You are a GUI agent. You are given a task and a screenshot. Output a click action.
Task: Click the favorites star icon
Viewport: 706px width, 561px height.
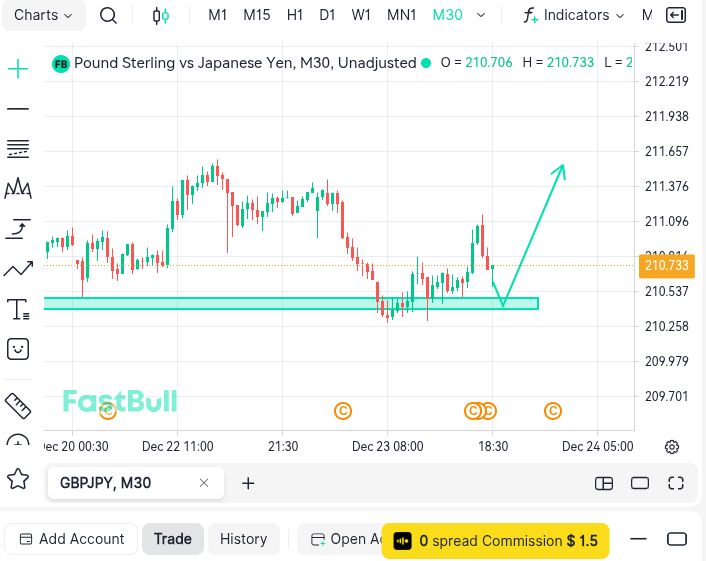point(18,479)
